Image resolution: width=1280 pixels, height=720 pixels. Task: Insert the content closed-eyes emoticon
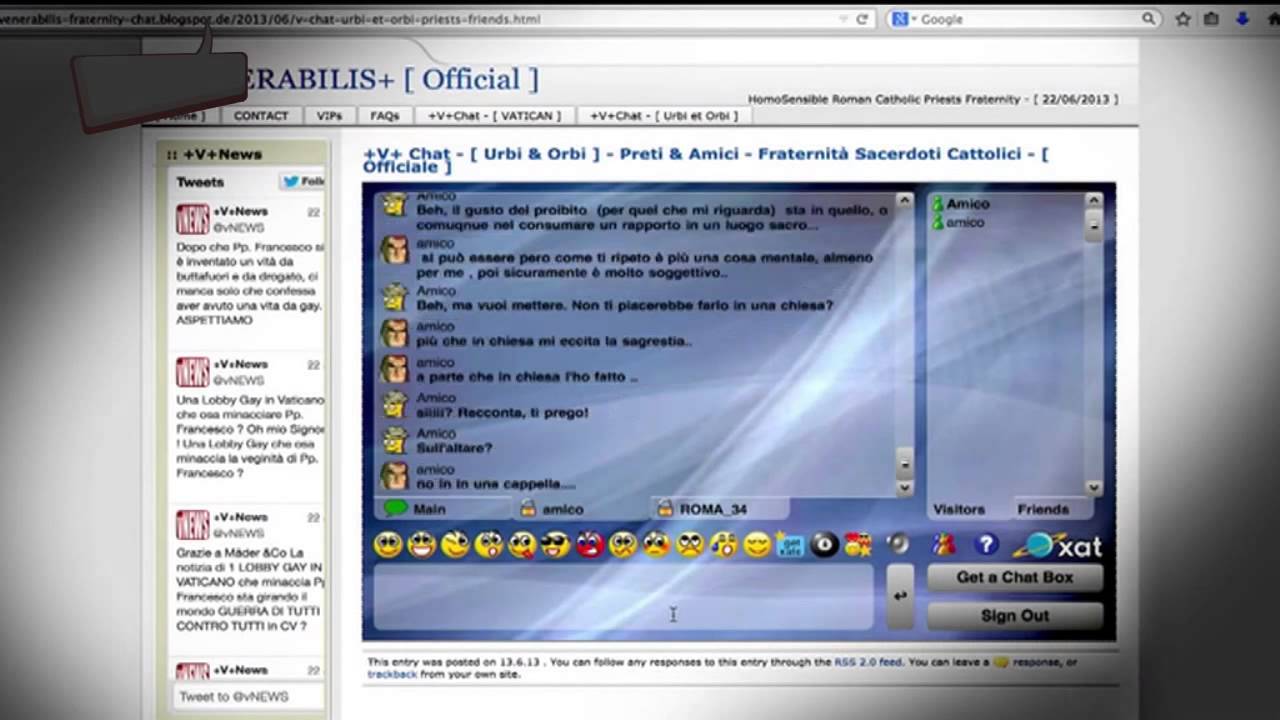click(758, 544)
